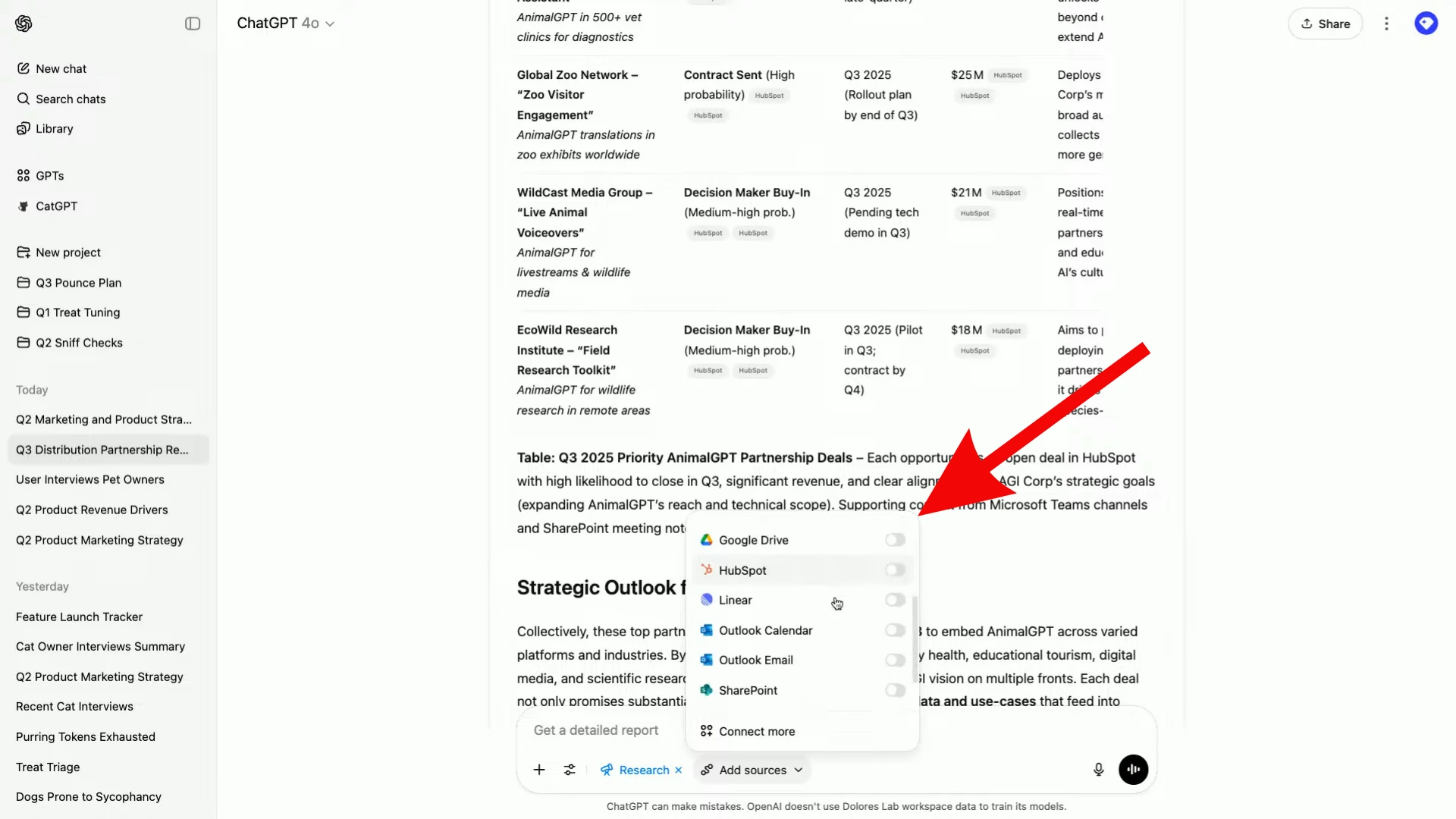Image resolution: width=1456 pixels, height=819 pixels.
Task: Toggle the Linear source switch
Action: tap(895, 600)
